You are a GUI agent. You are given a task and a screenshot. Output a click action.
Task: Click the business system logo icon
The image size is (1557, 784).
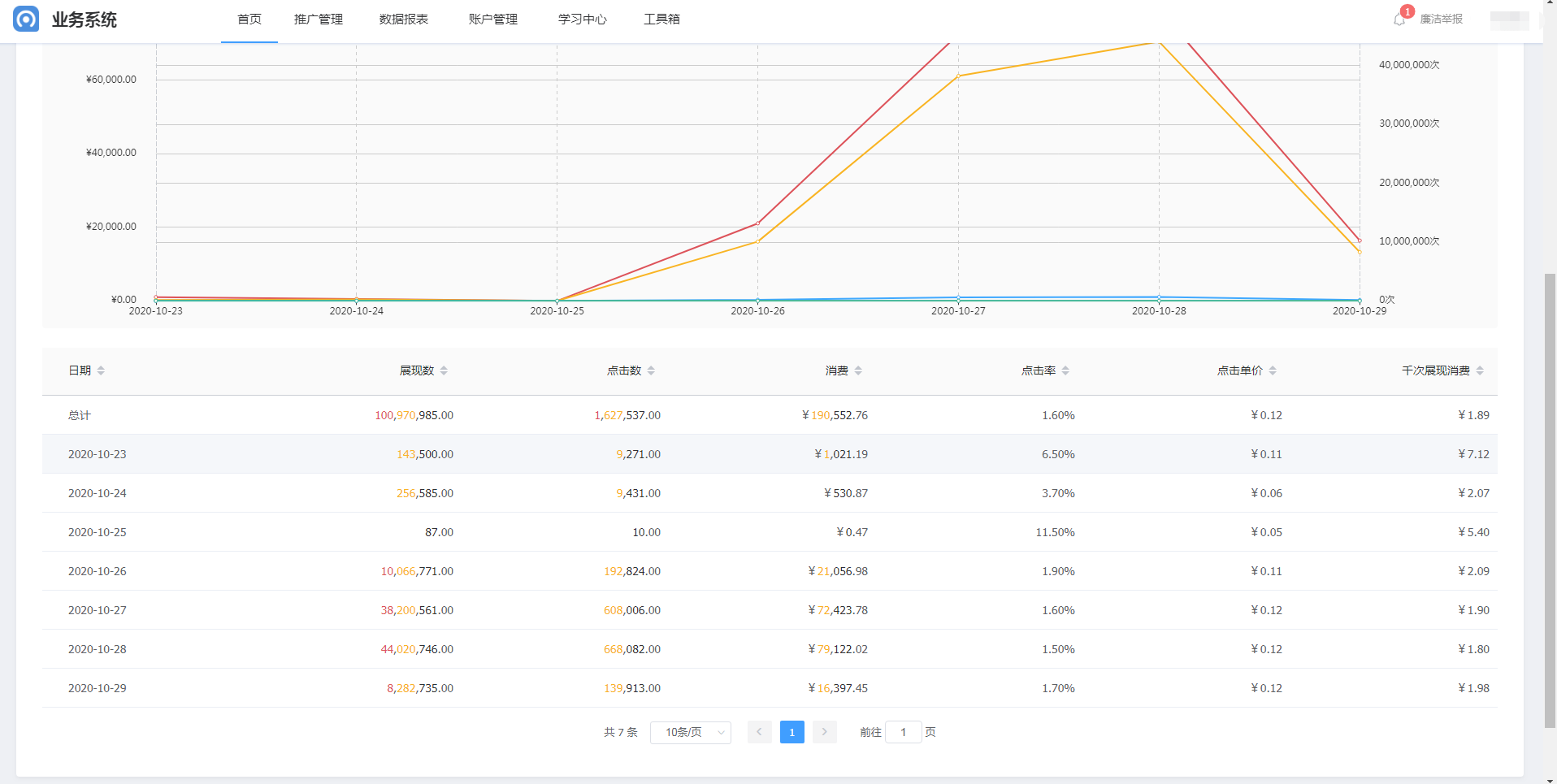[x=26, y=19]
